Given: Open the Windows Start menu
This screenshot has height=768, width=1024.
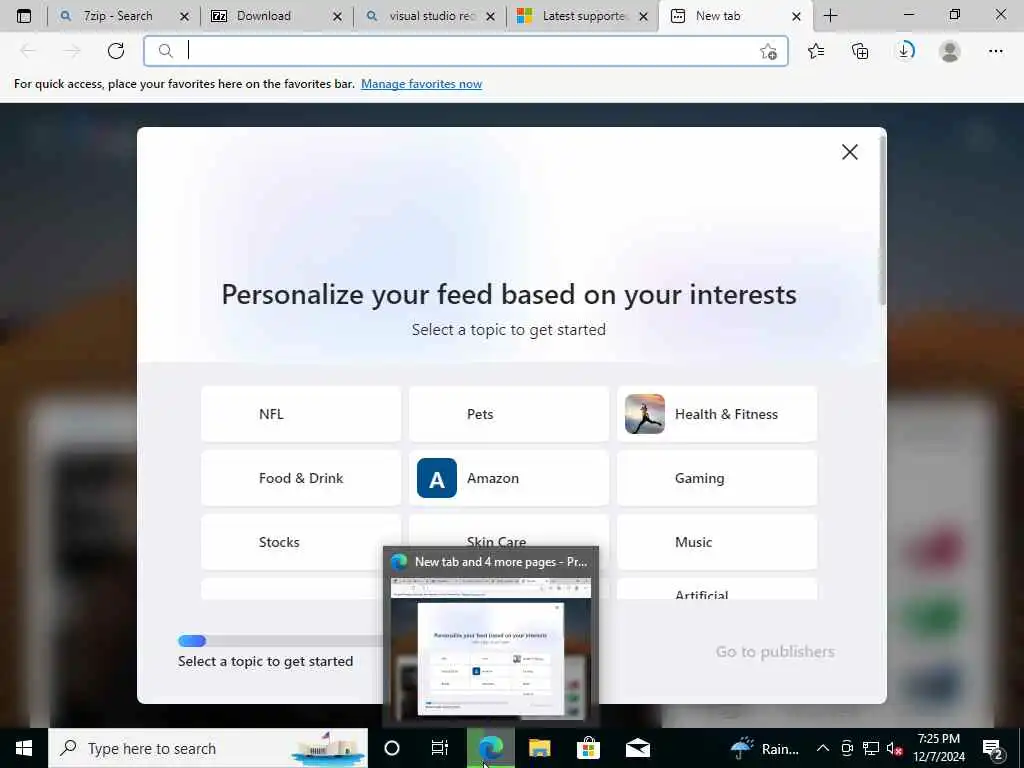Looking at the screenshot, I should [24, 748].
